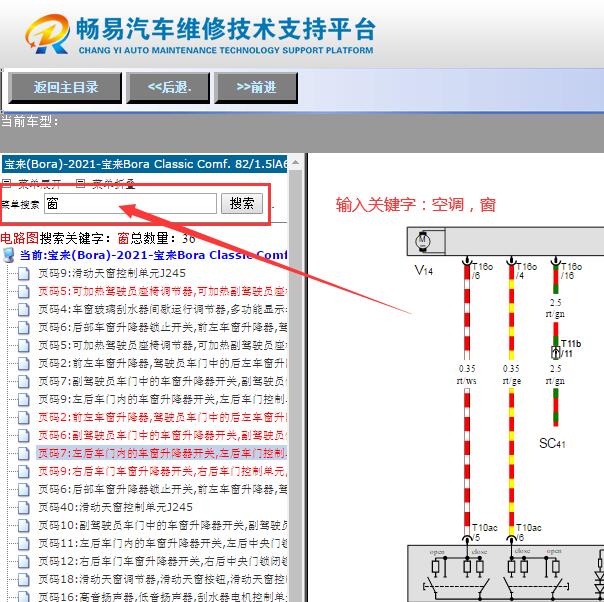This screenshot has height=602, width=604.
Task: Open 页码12:右后车门车窗升降器开关
Action: click(163, 561)
